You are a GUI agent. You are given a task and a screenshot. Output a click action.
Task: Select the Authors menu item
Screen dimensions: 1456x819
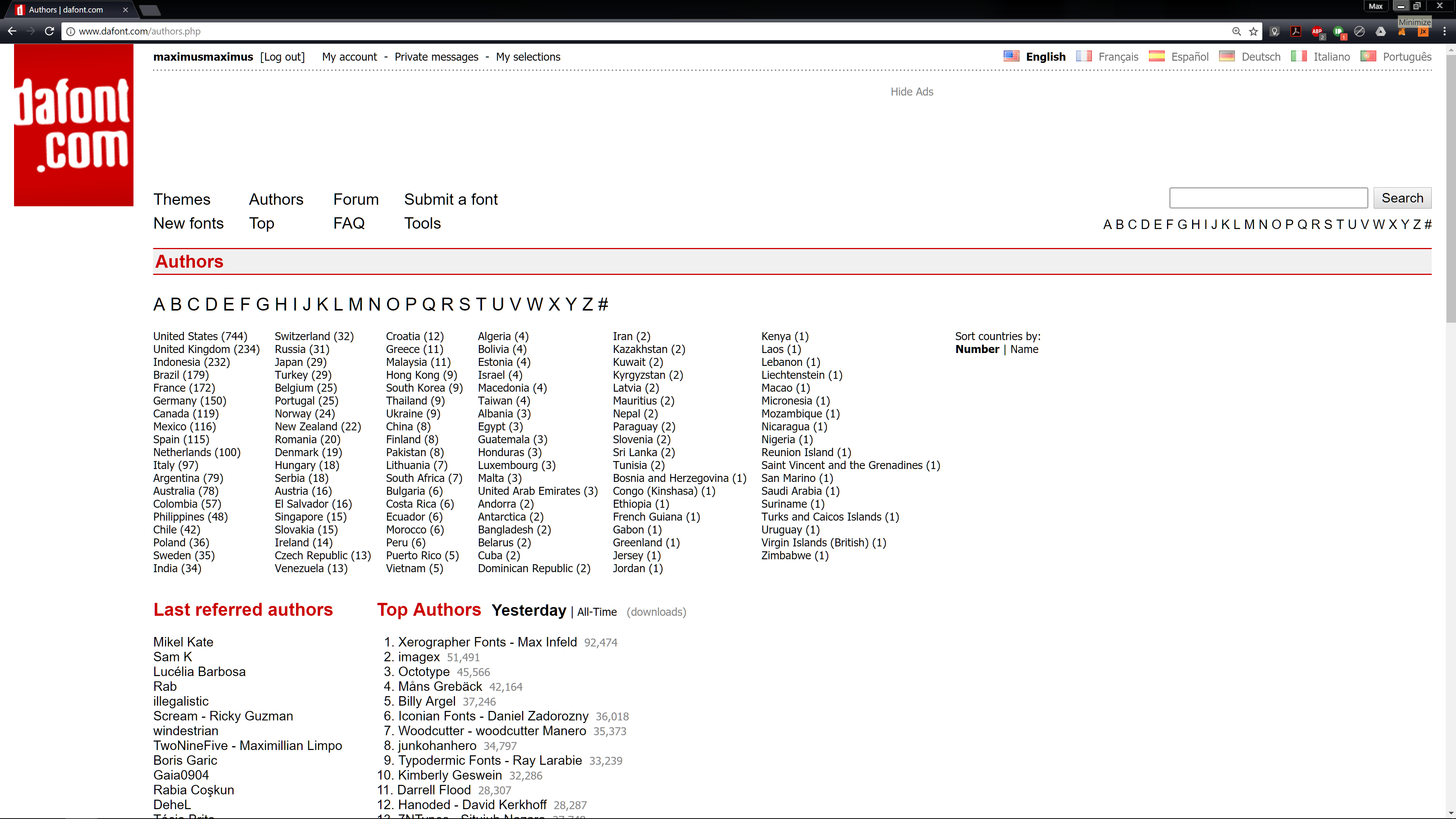[276, 199]
